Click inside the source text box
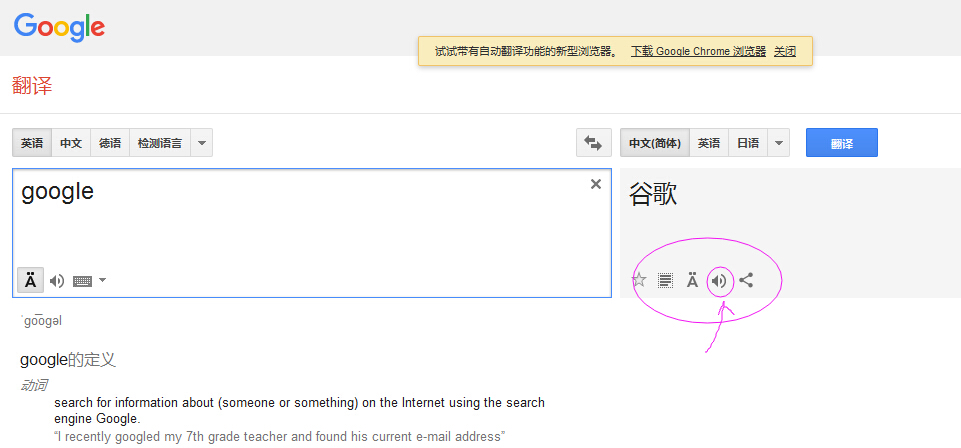The image size is (961, 448). pyautogui.click(x=300, y=225)
